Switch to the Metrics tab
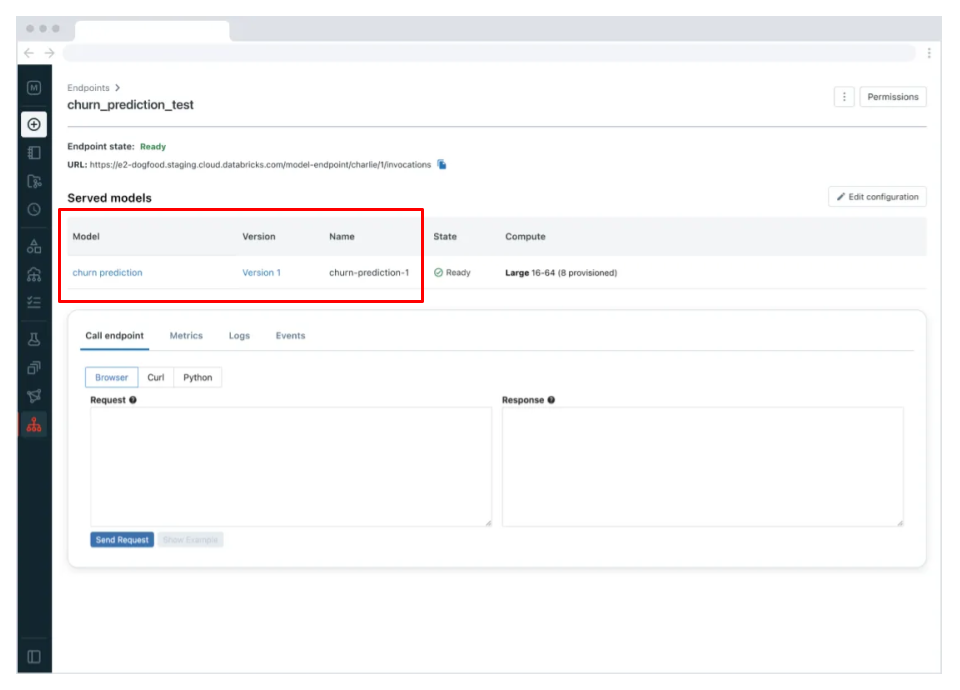 pos(186,336)
